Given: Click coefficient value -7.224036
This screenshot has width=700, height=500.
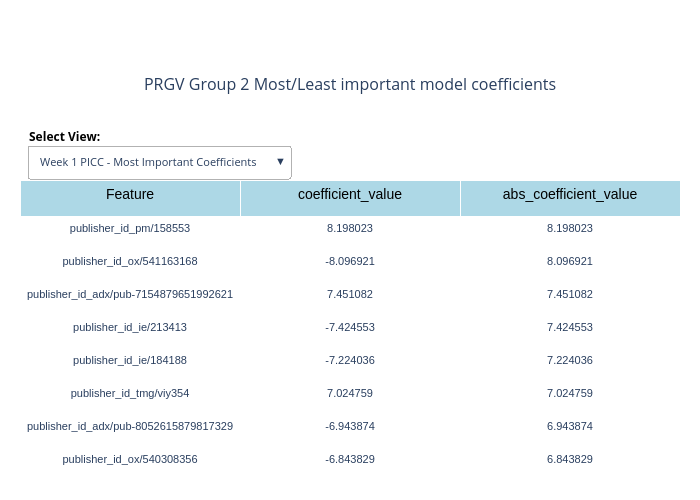Looking at the screenshot, I should point(350,360).
